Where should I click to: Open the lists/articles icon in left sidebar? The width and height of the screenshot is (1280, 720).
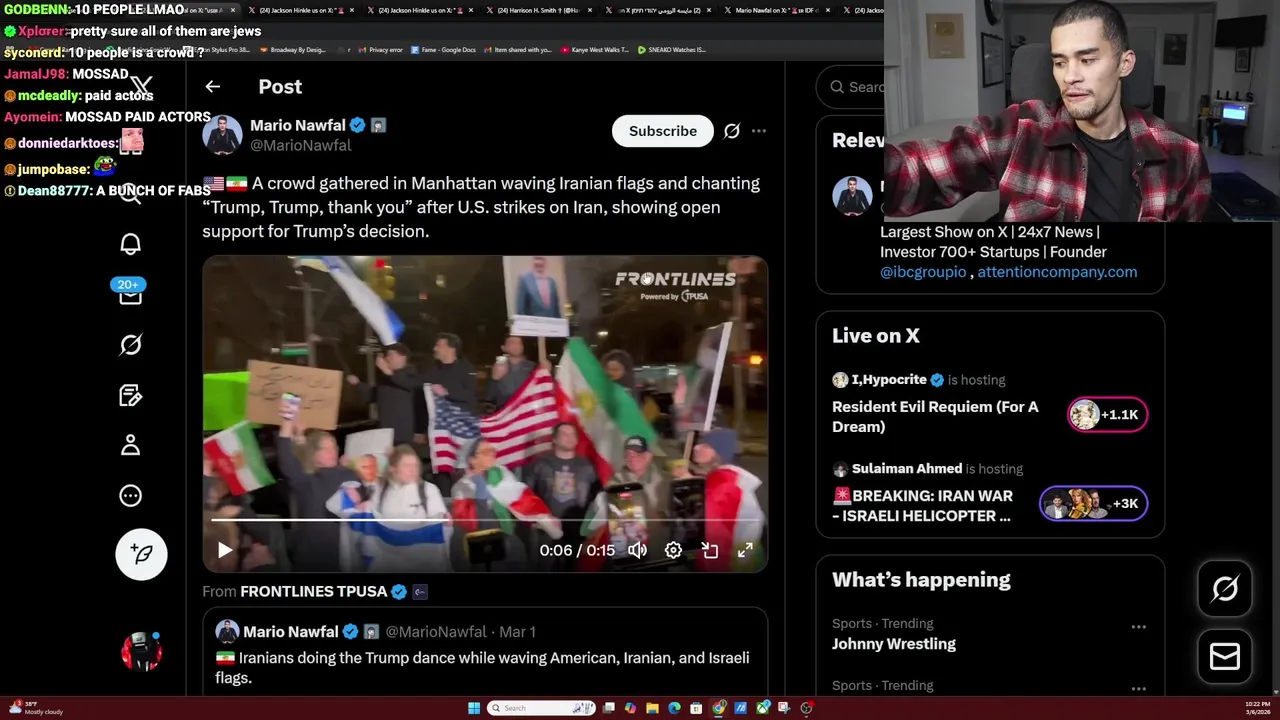coord(131,395)
